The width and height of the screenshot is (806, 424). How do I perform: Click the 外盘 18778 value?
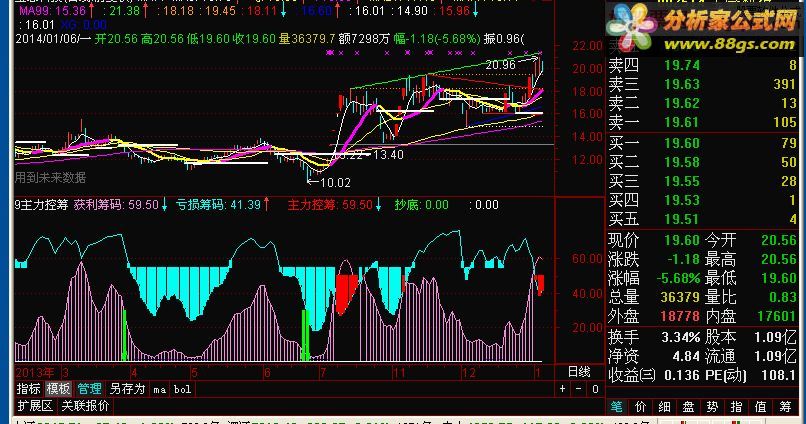(680, 316)
